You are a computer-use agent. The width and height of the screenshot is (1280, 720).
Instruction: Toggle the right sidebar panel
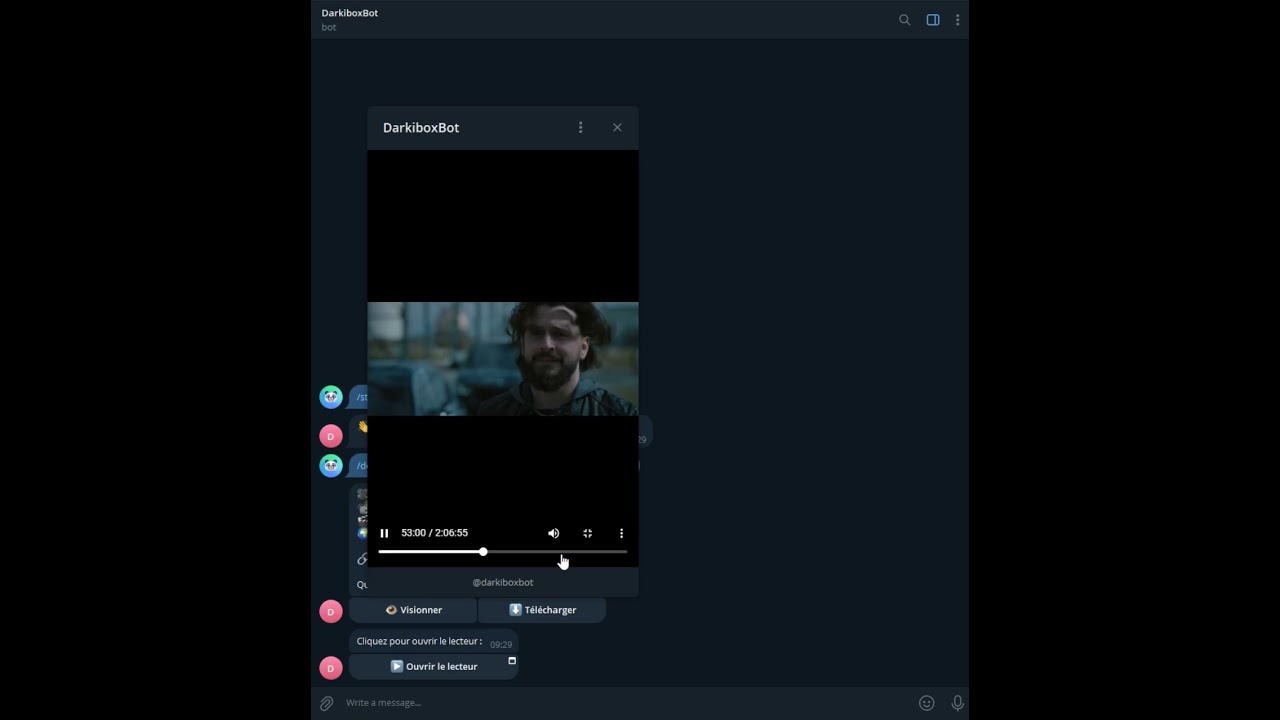(x=933, y=20)
